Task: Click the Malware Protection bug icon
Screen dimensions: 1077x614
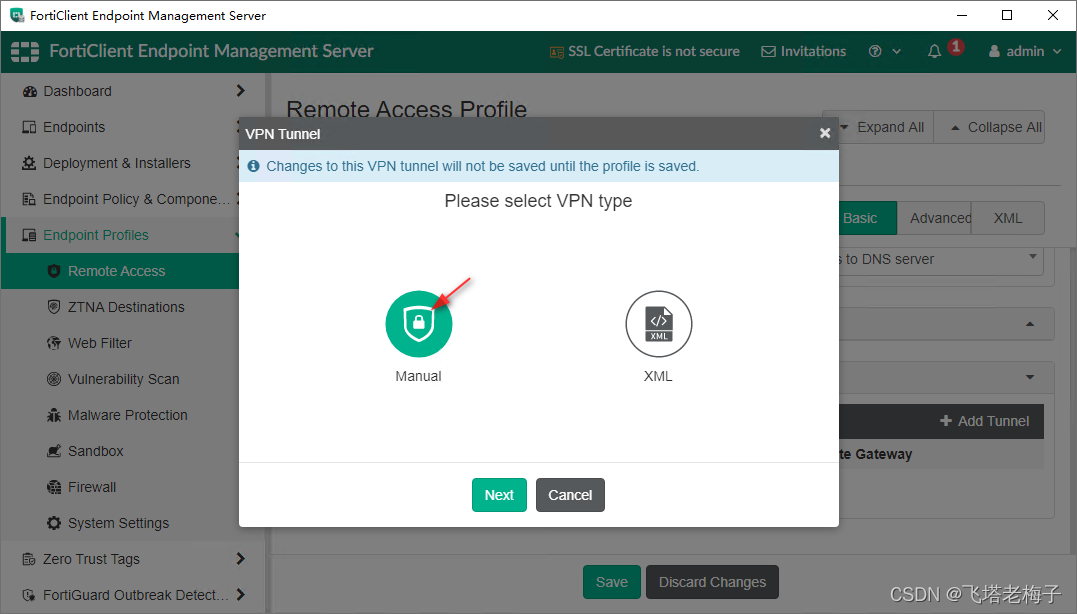Action: 54,415
